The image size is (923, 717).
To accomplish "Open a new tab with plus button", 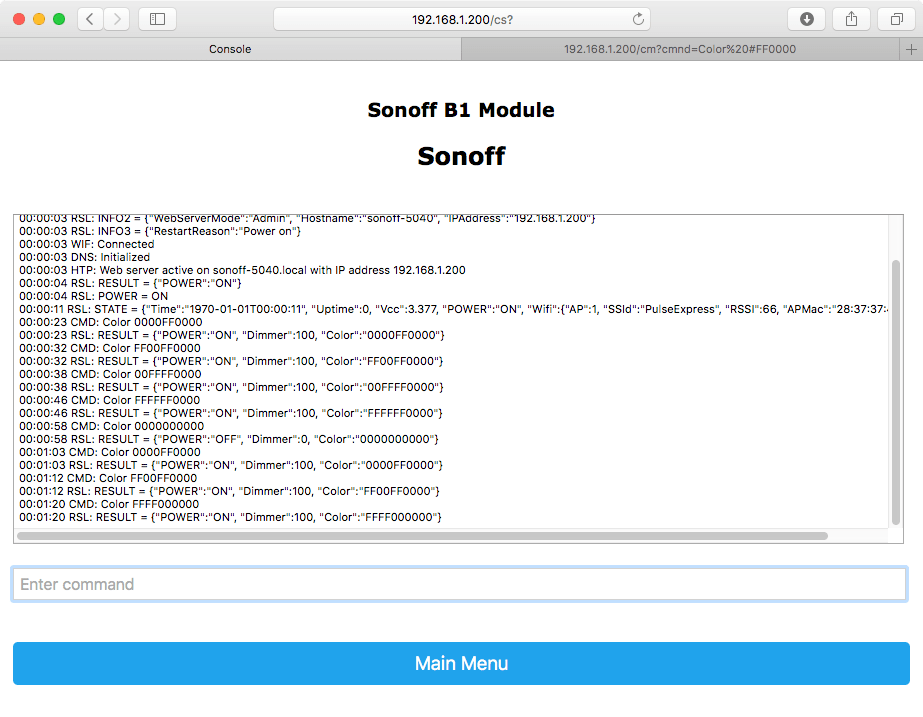I will pos(911,49).
